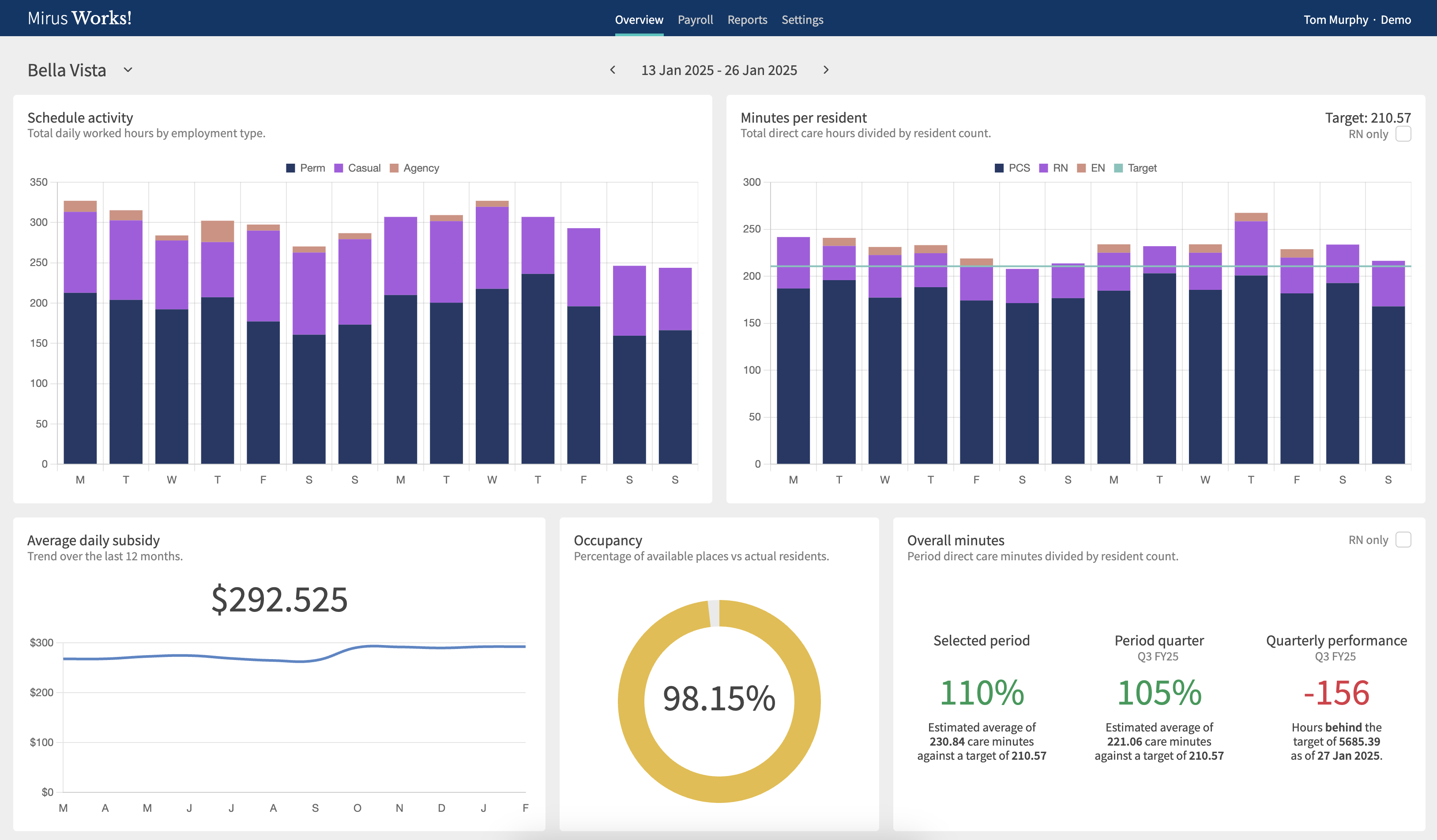
Task: Select the Bella Vista facility name
Action: pos(67,70)
